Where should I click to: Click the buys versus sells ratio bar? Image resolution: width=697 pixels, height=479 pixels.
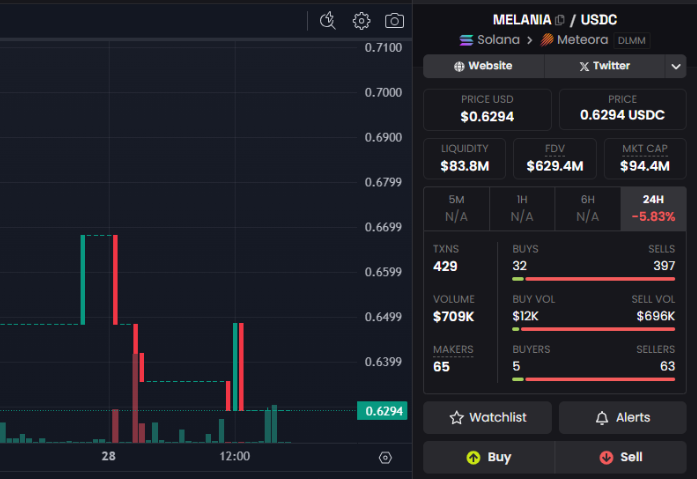[593, 279]
